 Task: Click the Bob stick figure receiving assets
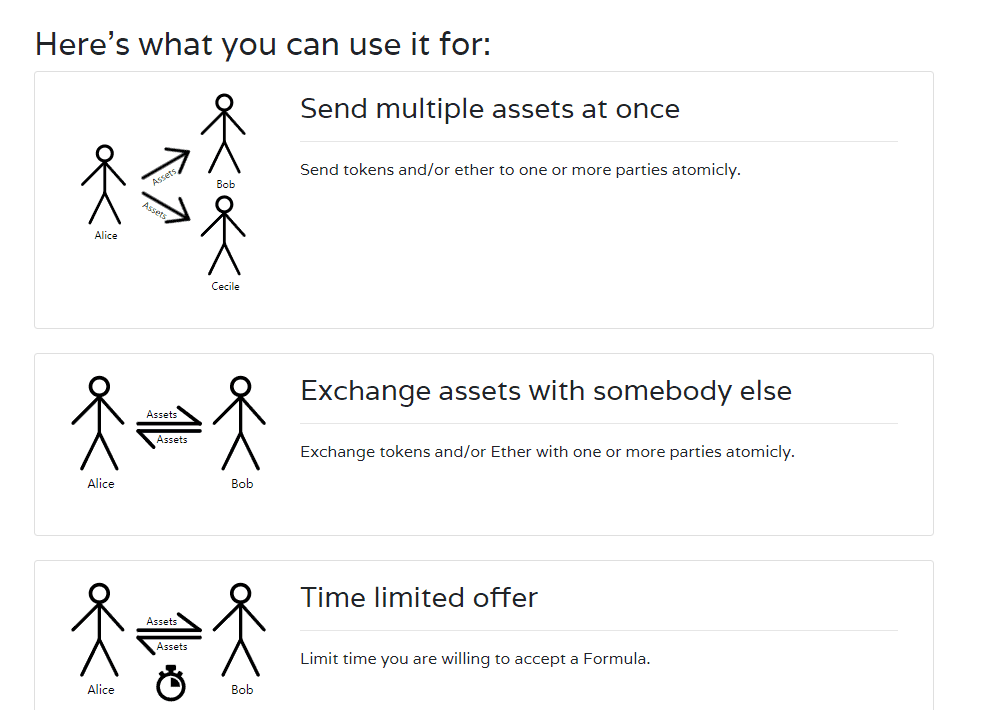(x=224, y=133)
